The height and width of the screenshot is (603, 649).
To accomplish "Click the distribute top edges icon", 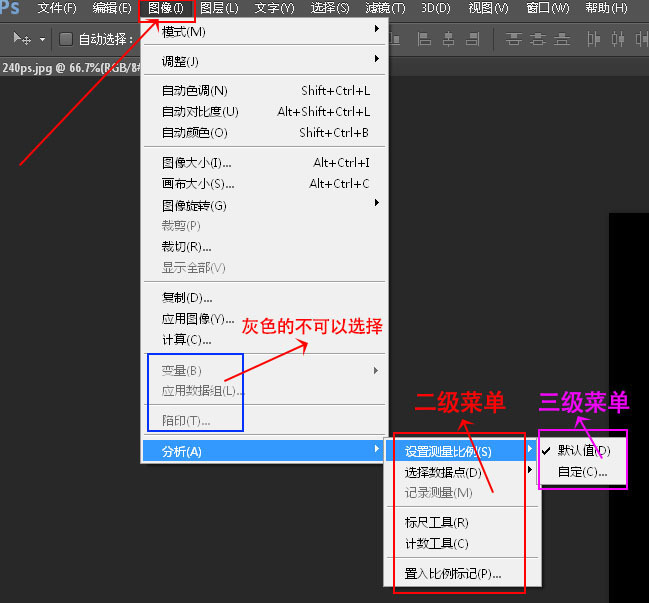I will point(515,40).
